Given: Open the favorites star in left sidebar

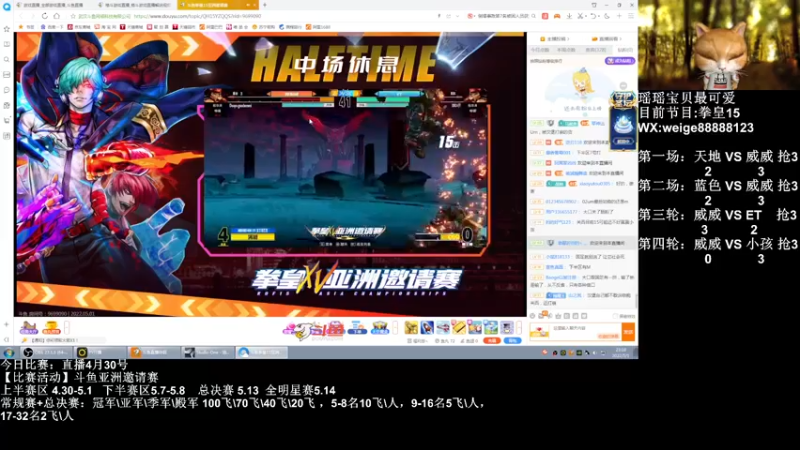Looking at the screenshot, I should pos(7,29).
